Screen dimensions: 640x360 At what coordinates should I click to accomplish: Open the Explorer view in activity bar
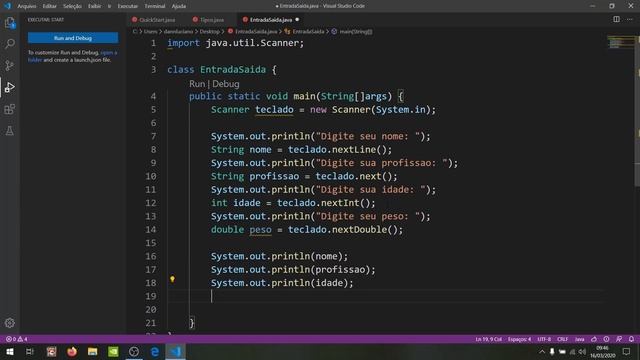[x=10, y=22]
